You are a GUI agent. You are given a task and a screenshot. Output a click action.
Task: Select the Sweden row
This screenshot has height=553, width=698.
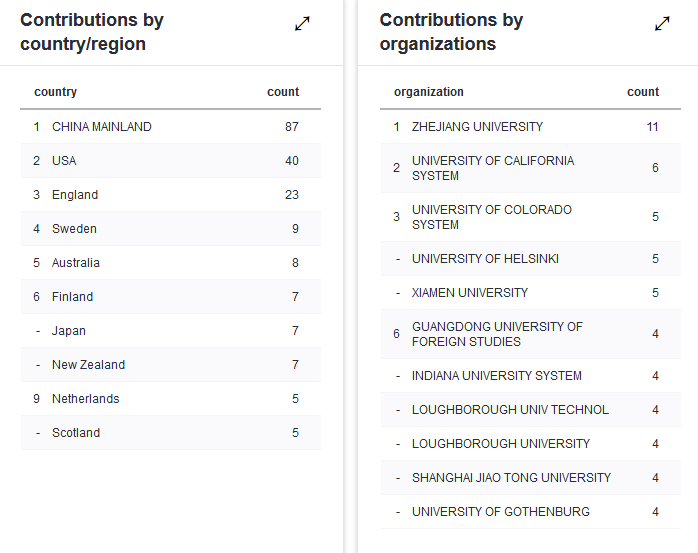(x=170, y=229)
